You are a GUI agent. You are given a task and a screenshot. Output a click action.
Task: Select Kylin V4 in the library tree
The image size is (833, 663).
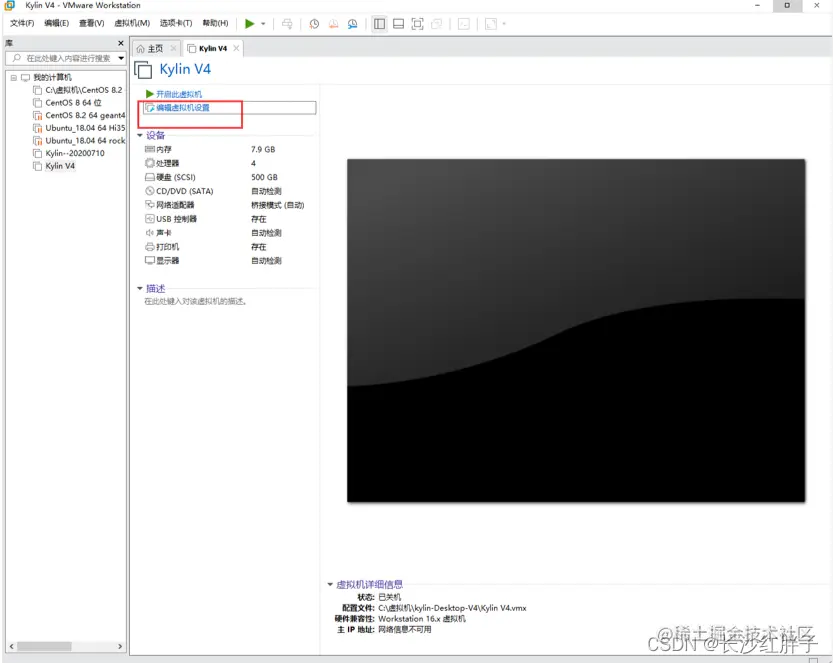point(60,166)
